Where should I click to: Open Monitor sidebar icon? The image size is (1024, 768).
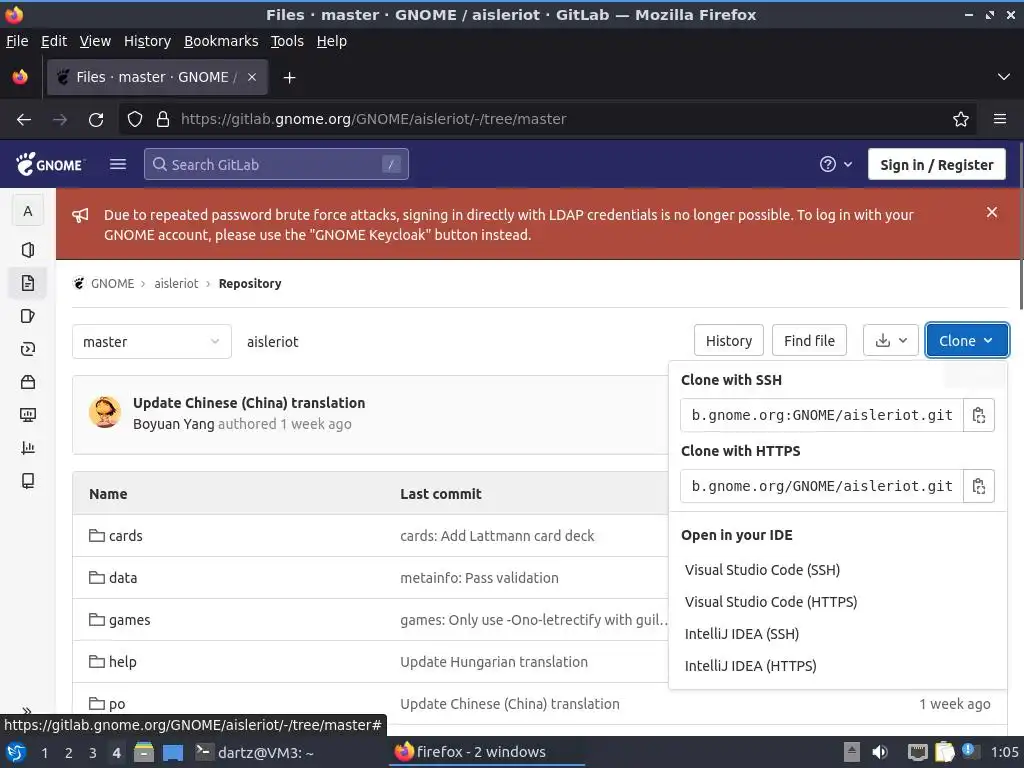pos(27,415)
